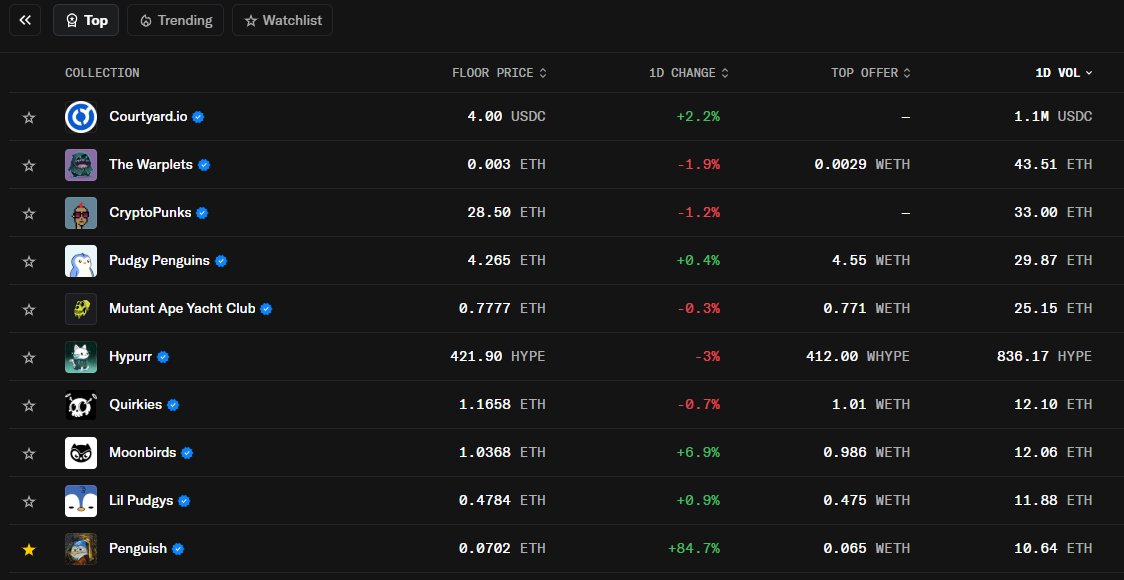Click Hypurr top offer 412.00 WHYPE
1124x580 pixels.
tap(858, 356)
